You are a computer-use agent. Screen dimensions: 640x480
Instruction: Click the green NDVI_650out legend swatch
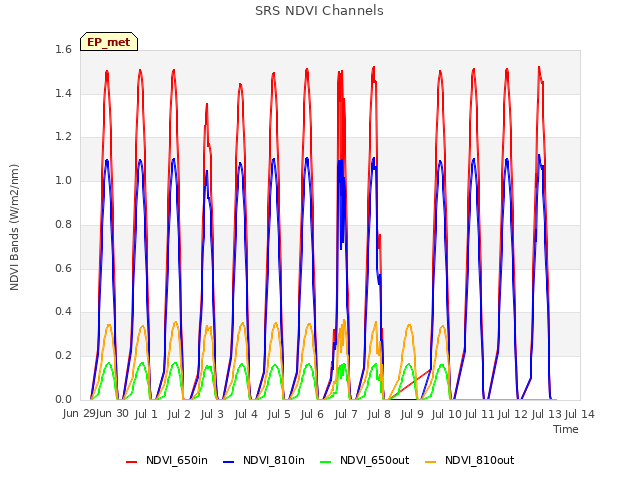pos(326,462)
